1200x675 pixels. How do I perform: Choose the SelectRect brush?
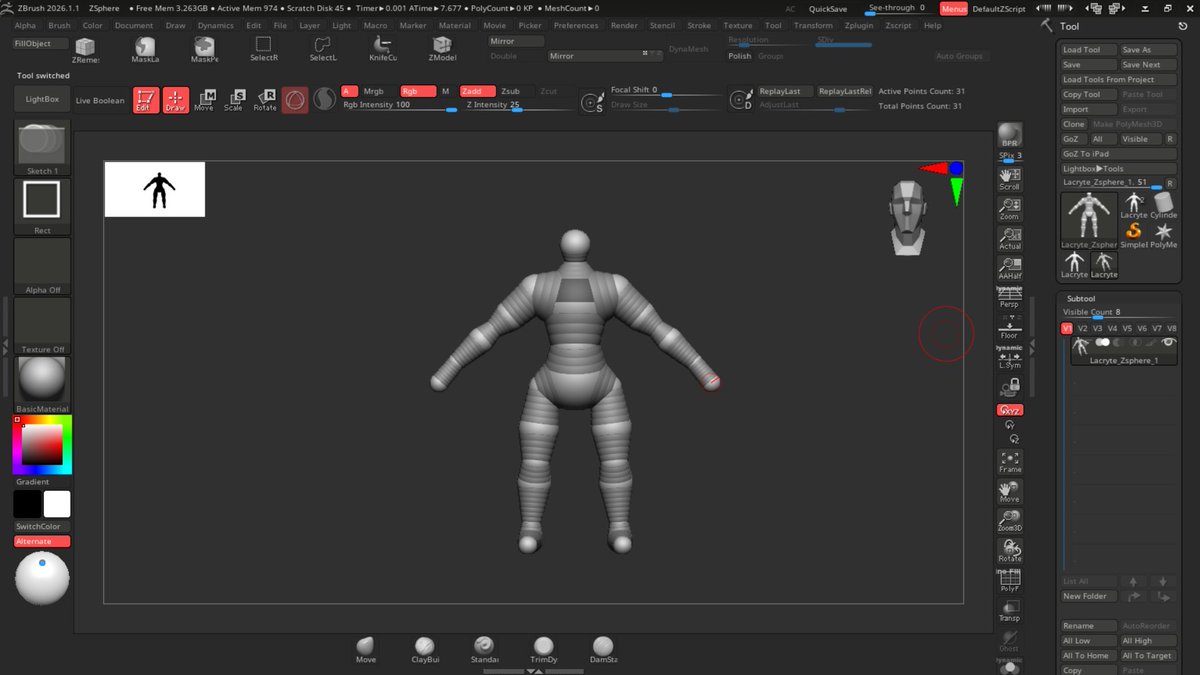pyautogui.click(x=264, y=49)
